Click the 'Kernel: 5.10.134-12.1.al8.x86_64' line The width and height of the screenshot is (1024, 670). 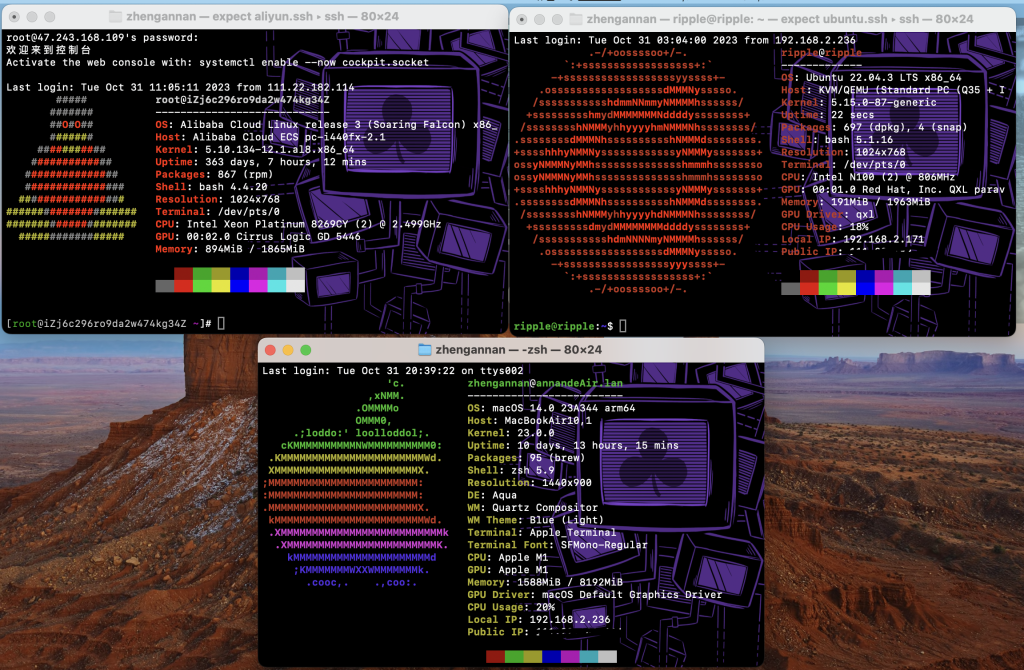click(x=255, y=150)
